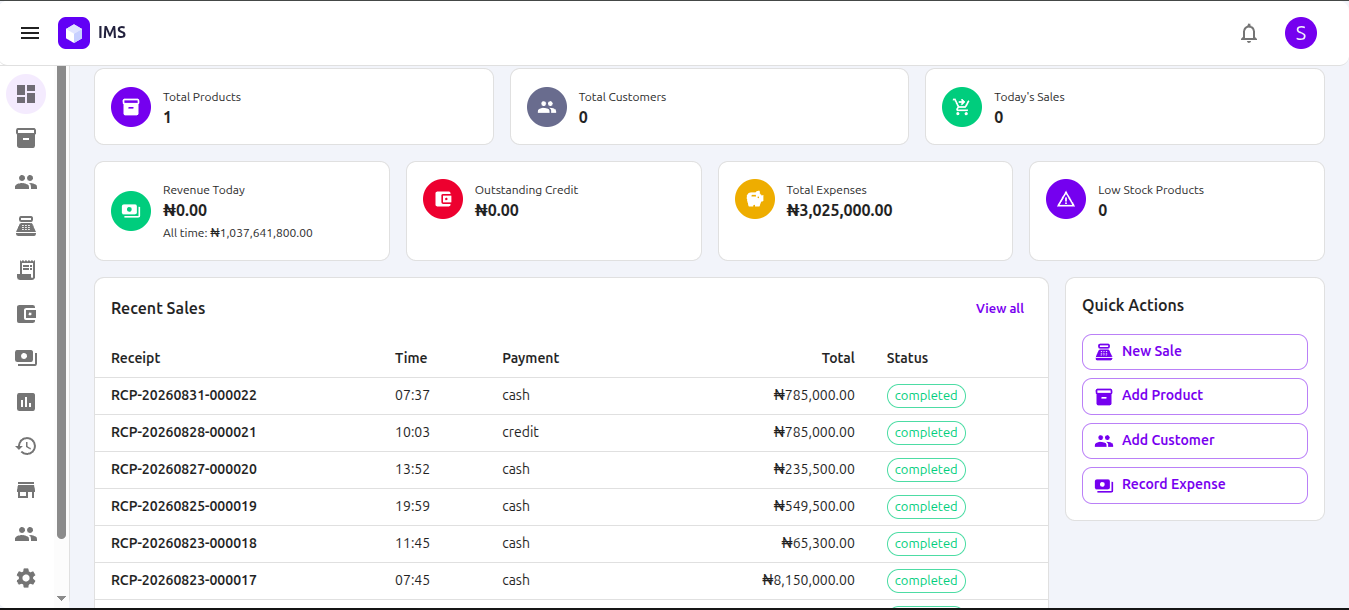Click the Outstanding Credit red wallet icon
This screenshot has width=1349, height=610.
tap(443, 199)
